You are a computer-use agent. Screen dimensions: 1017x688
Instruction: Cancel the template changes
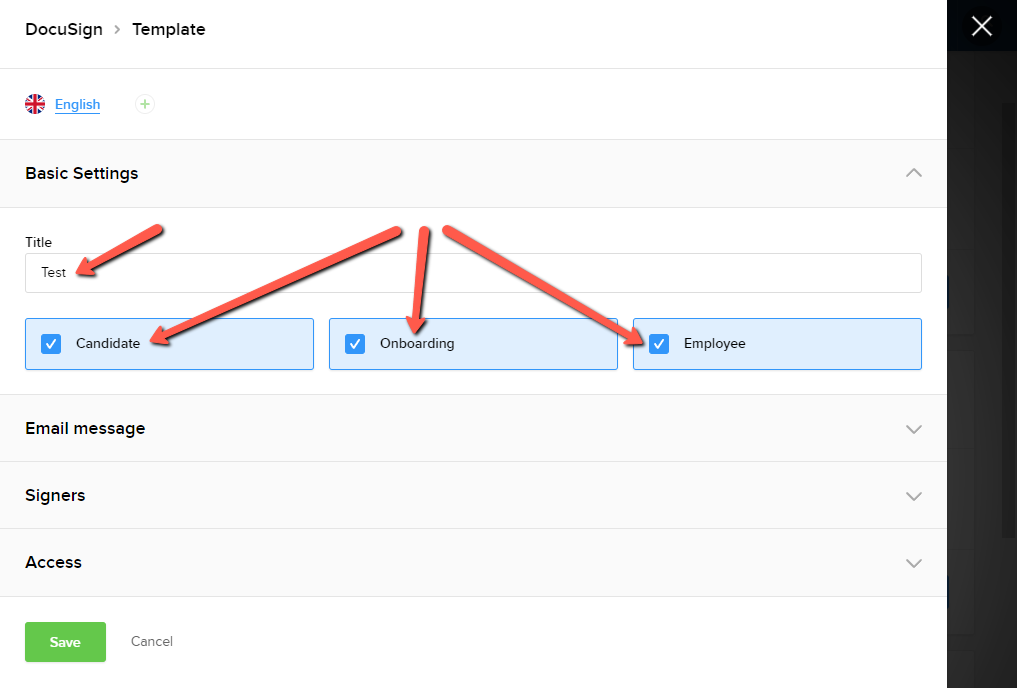click(x=151, y=641)
